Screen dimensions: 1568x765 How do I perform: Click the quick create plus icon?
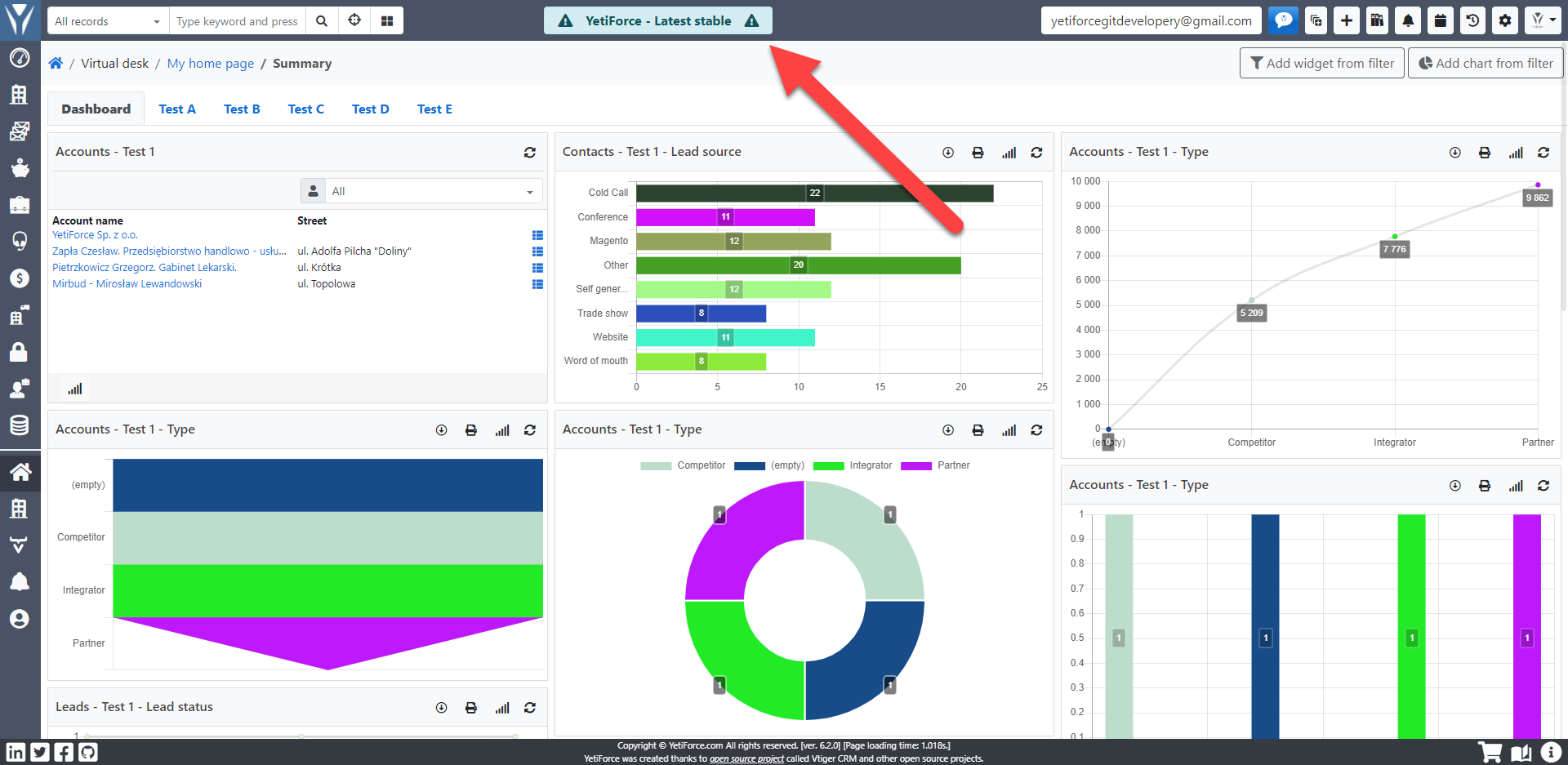pyautogui.click(x=1347, y=20)
